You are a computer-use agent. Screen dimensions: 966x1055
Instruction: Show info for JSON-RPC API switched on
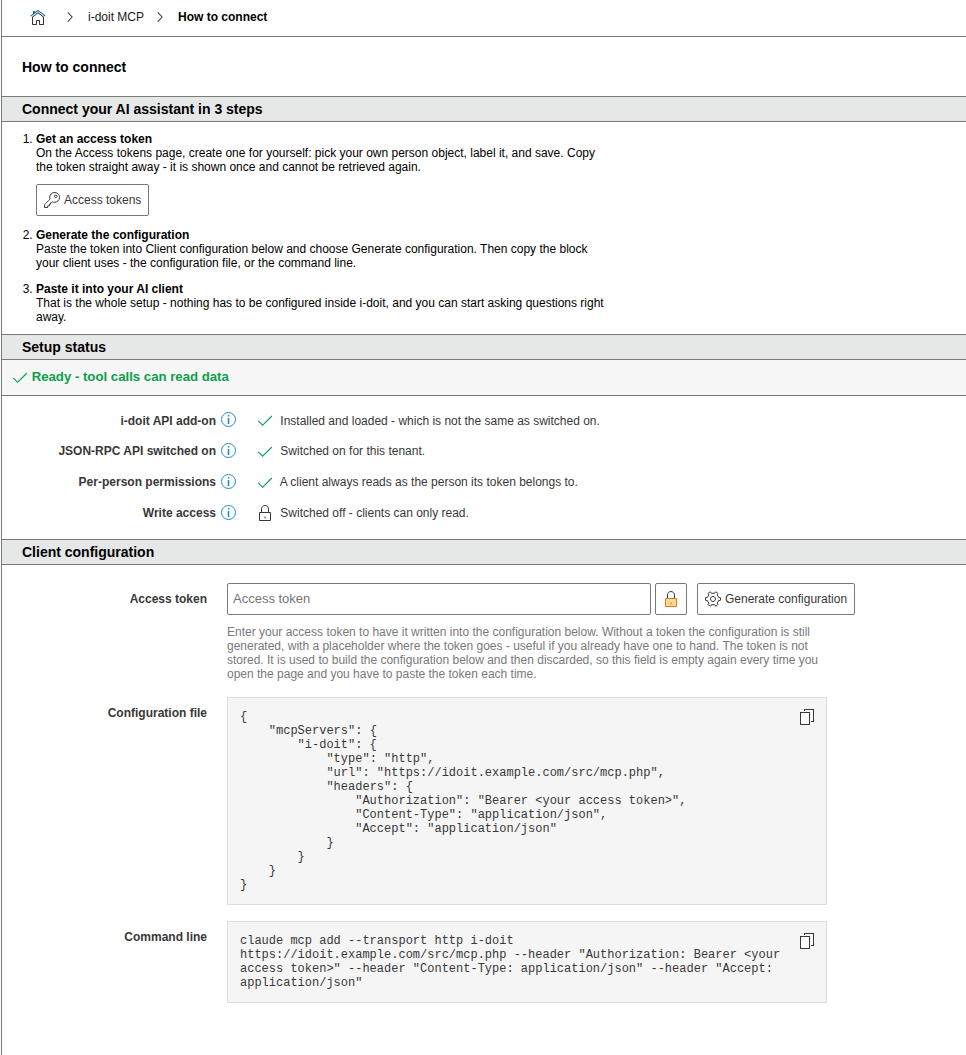point(229,450)
